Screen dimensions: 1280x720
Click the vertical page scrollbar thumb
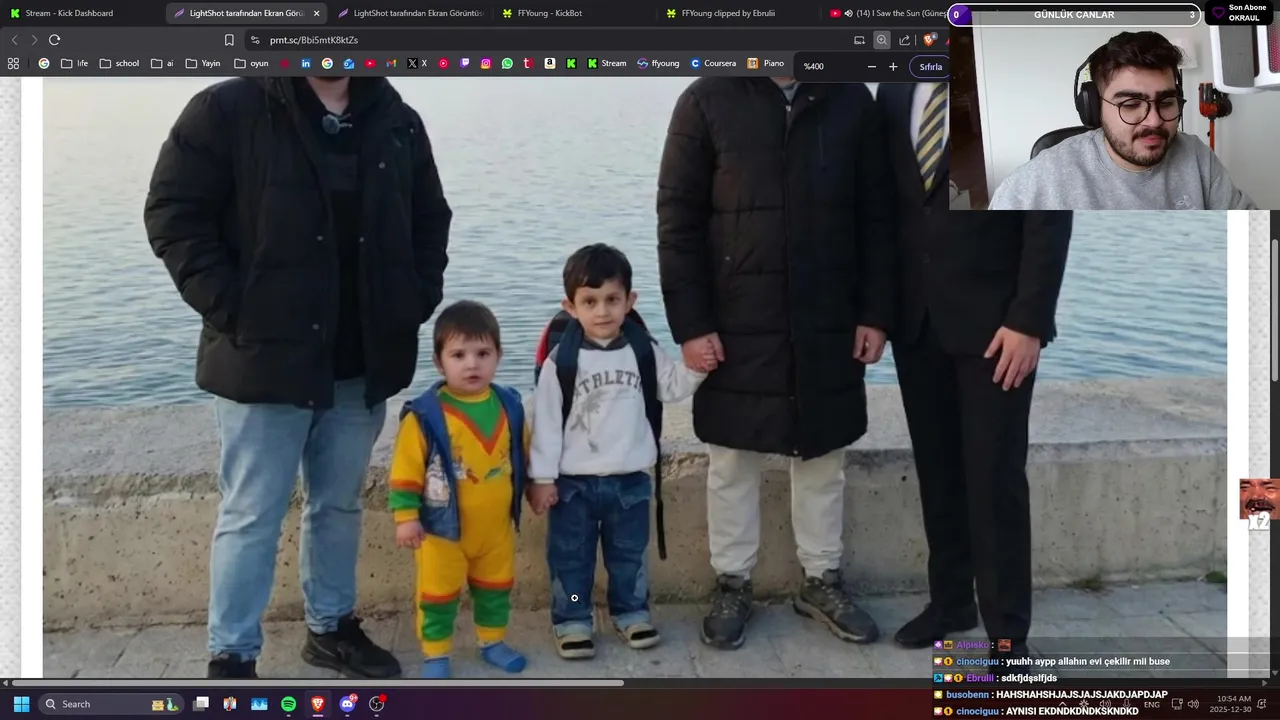coord(1275,310)
